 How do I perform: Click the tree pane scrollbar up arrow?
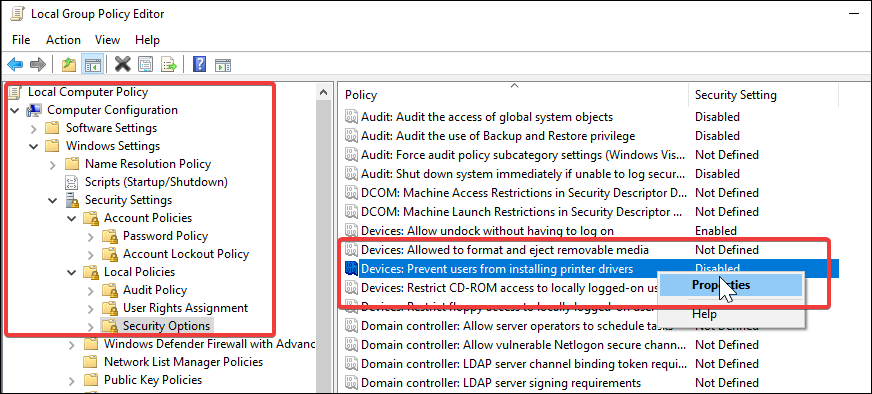(x=323, y=92)
